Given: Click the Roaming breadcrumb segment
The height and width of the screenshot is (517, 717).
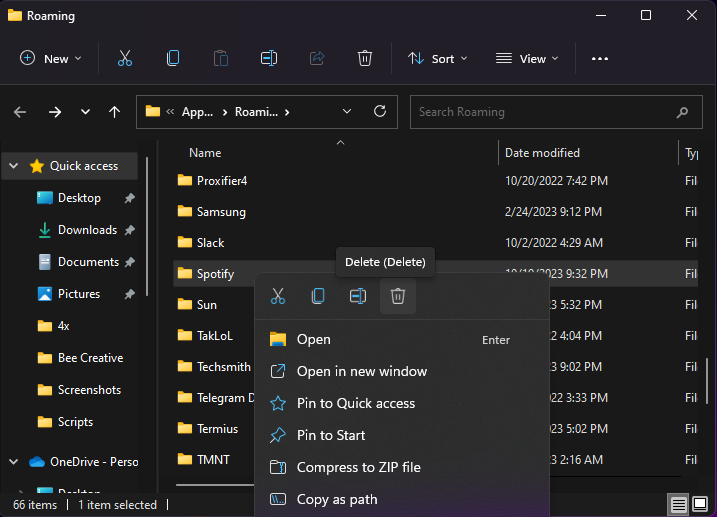Looking at the screenshot, I should [x=257, y=112].
